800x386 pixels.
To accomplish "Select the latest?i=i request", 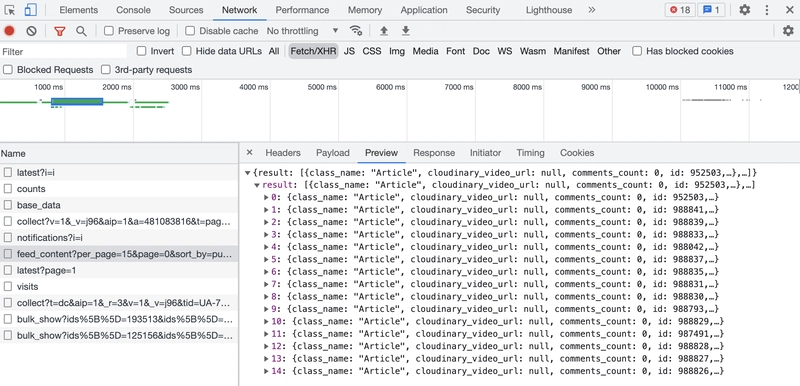I will (119, 172).
